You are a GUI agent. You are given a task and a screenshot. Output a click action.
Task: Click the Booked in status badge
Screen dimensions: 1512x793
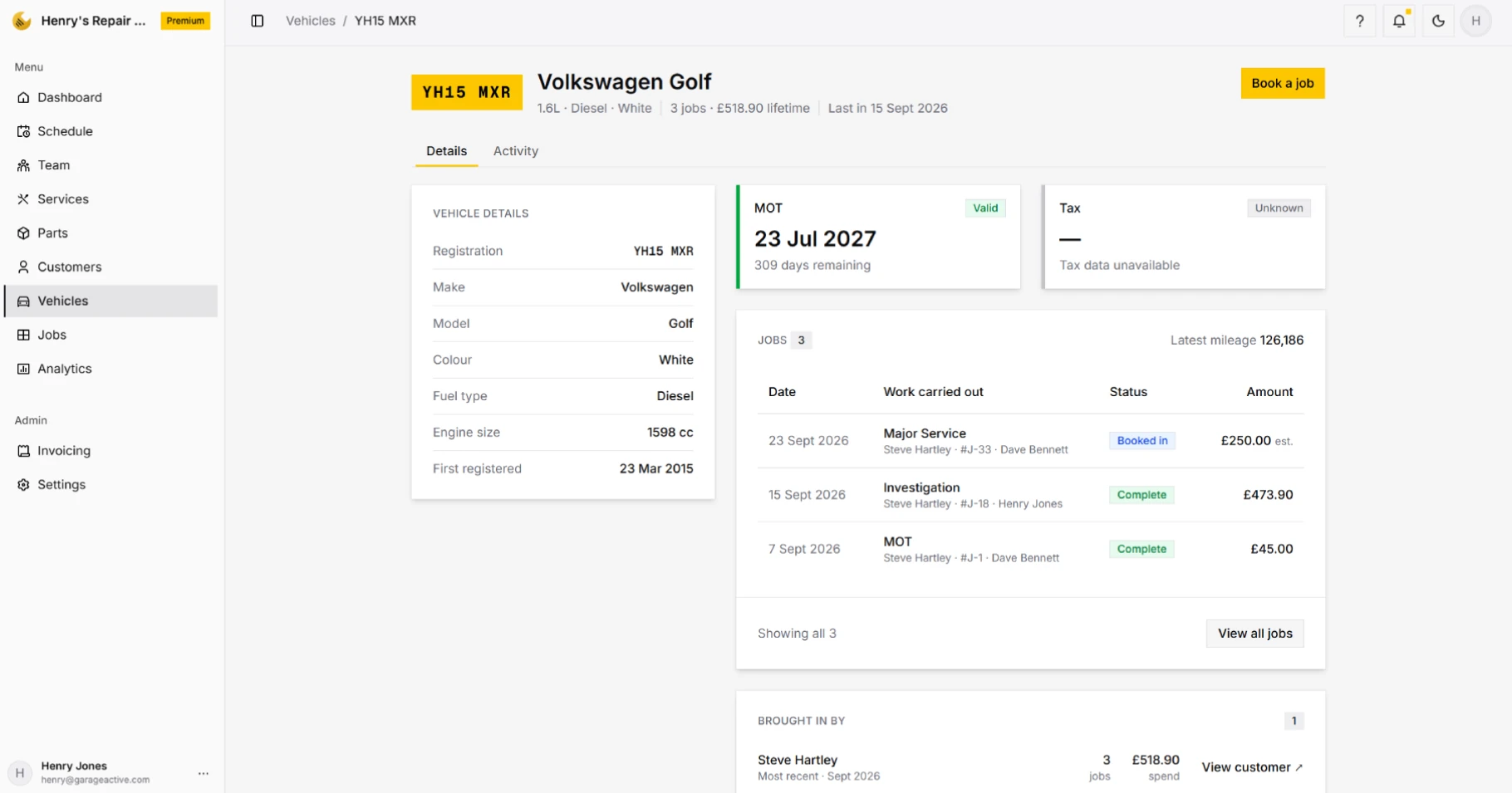1142,441
